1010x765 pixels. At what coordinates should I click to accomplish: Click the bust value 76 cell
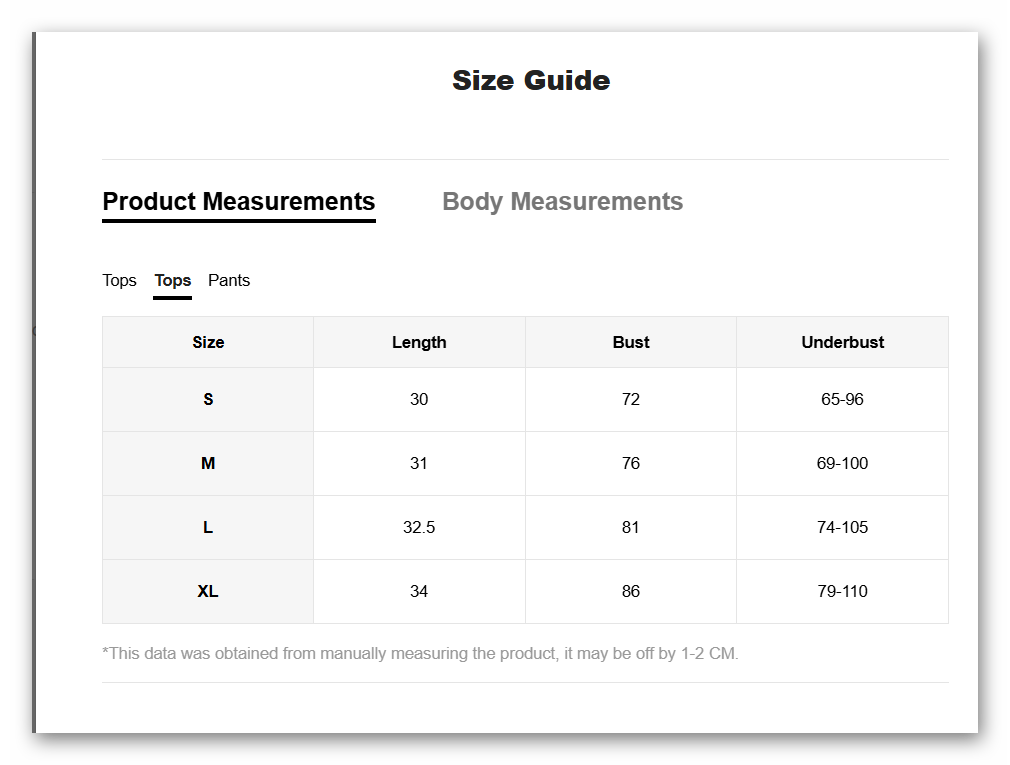pyautogui.click(x=631, y=463)
